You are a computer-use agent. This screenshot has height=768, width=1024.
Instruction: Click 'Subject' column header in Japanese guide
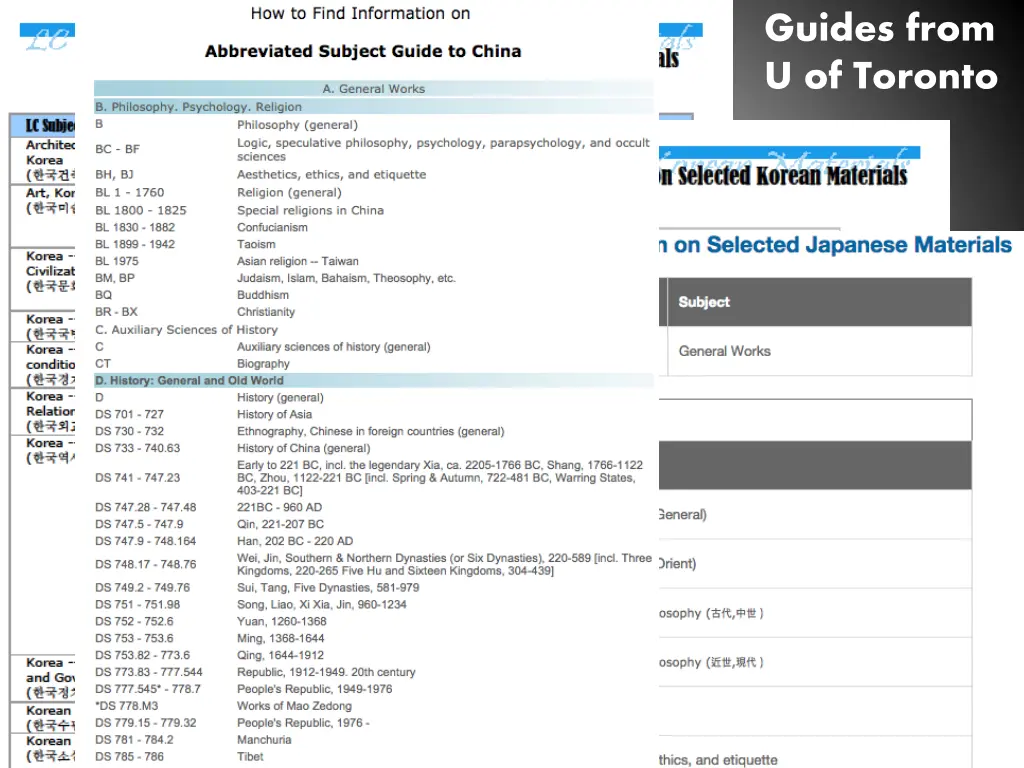tap(703, 302)
